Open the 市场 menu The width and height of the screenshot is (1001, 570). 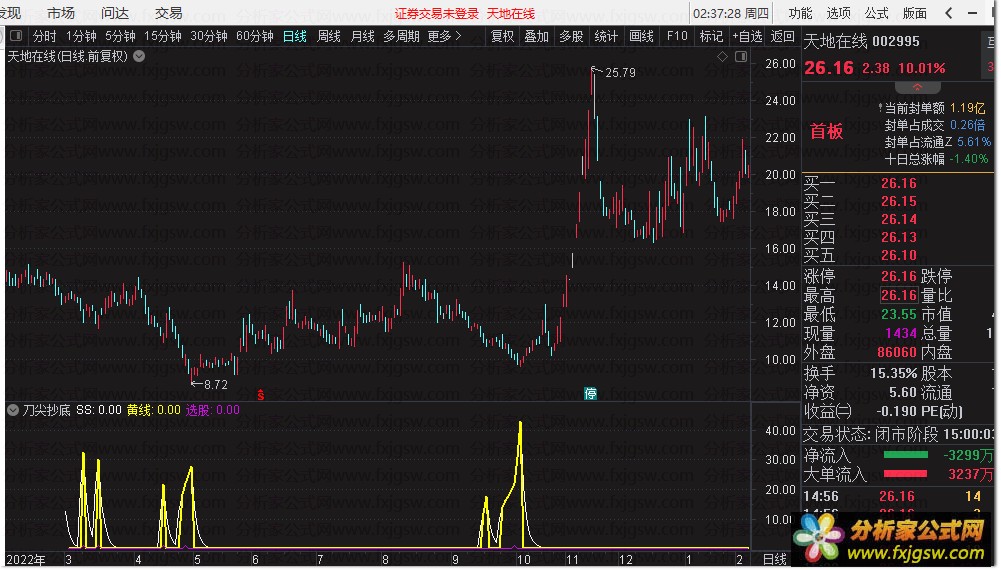point(61,13)
